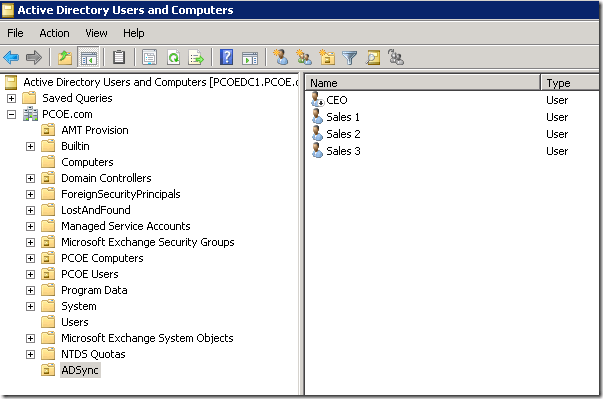Select the root Active Directory Users node

pos(160,82)
